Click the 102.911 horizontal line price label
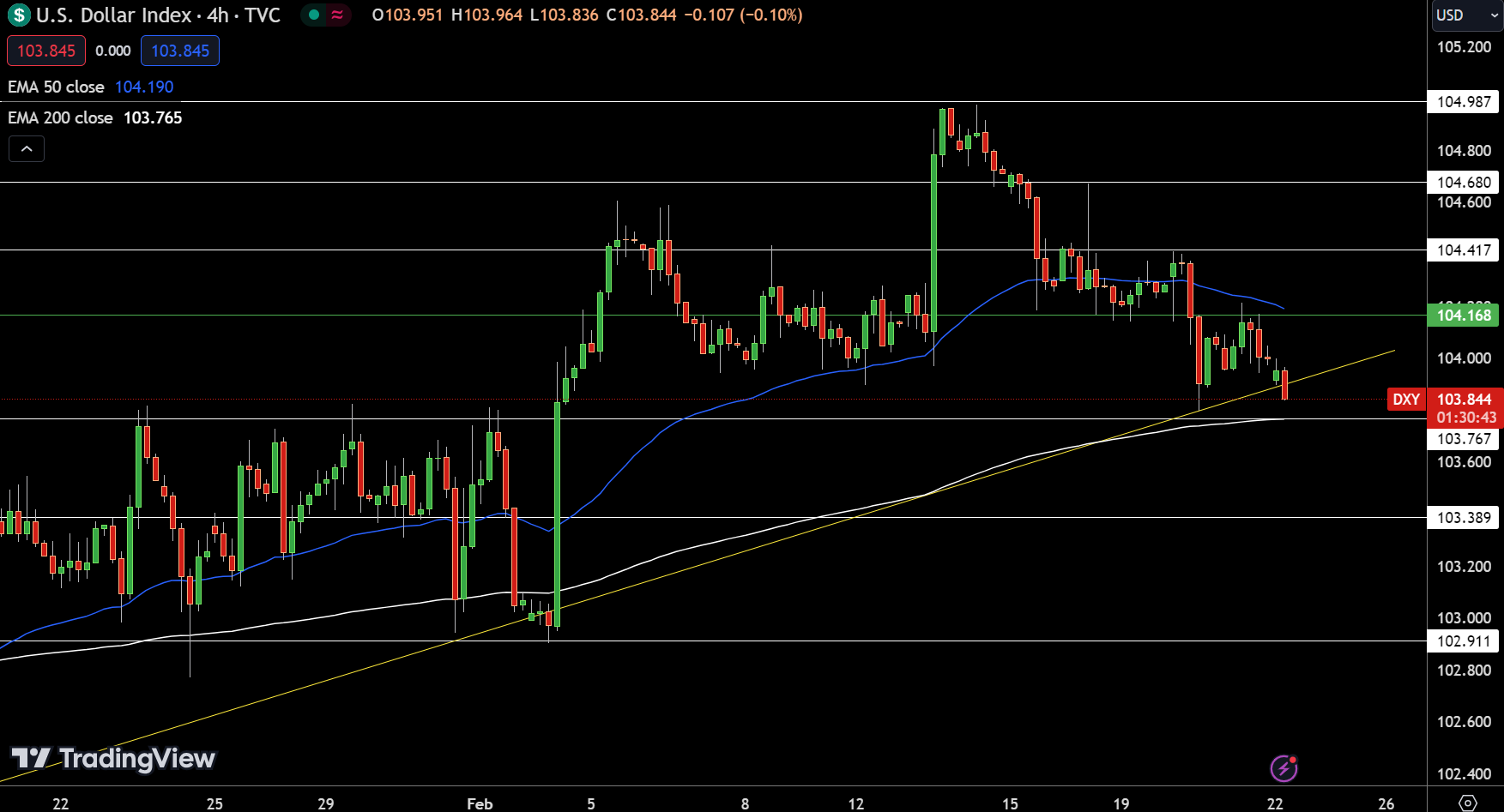Image resolution: width=1504 pixels, height=812 pixels. pyautogui.click(x=1464, y=641)
